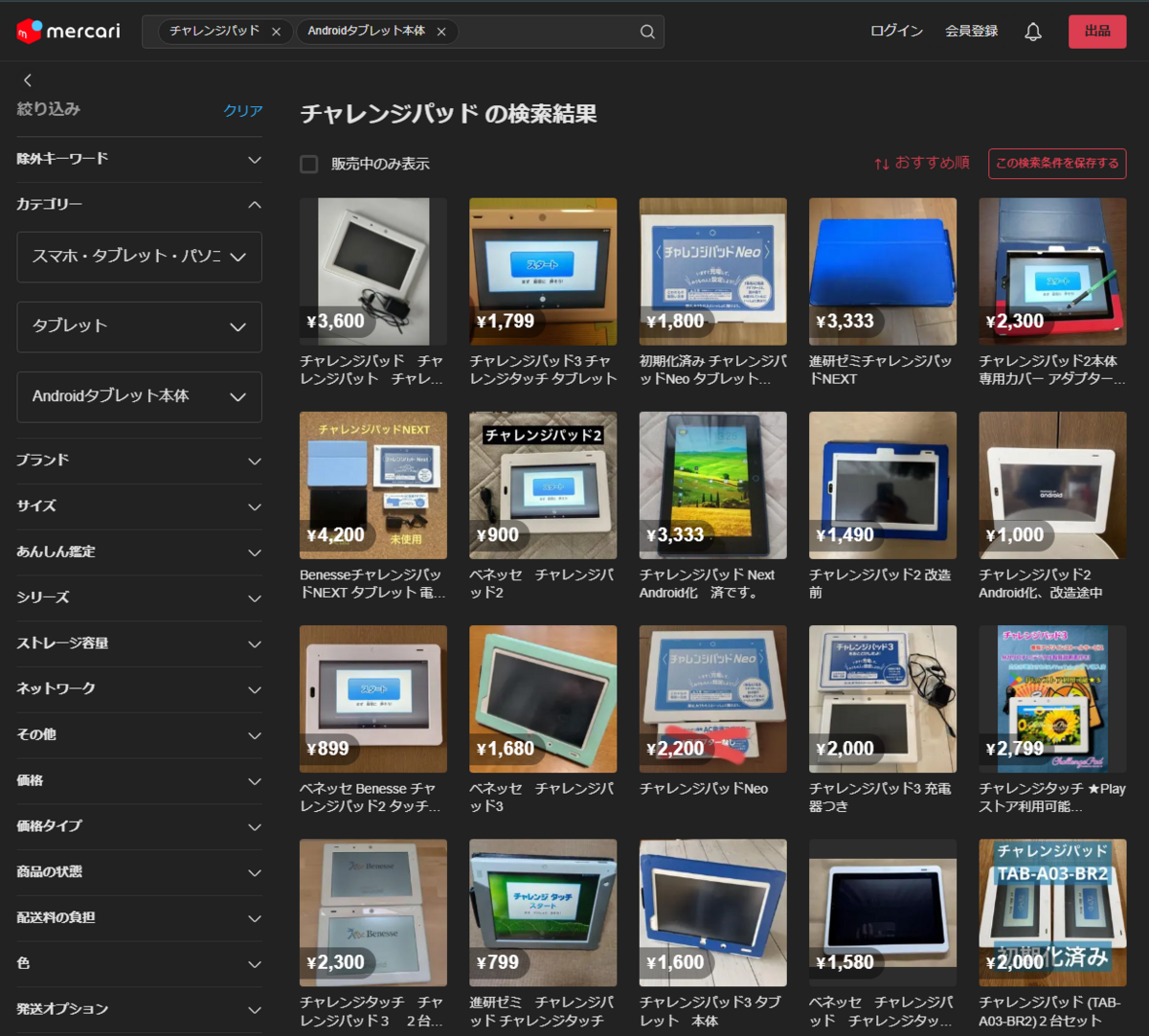
Task: Expand the シリーズ filter
Action: [139, 597]
